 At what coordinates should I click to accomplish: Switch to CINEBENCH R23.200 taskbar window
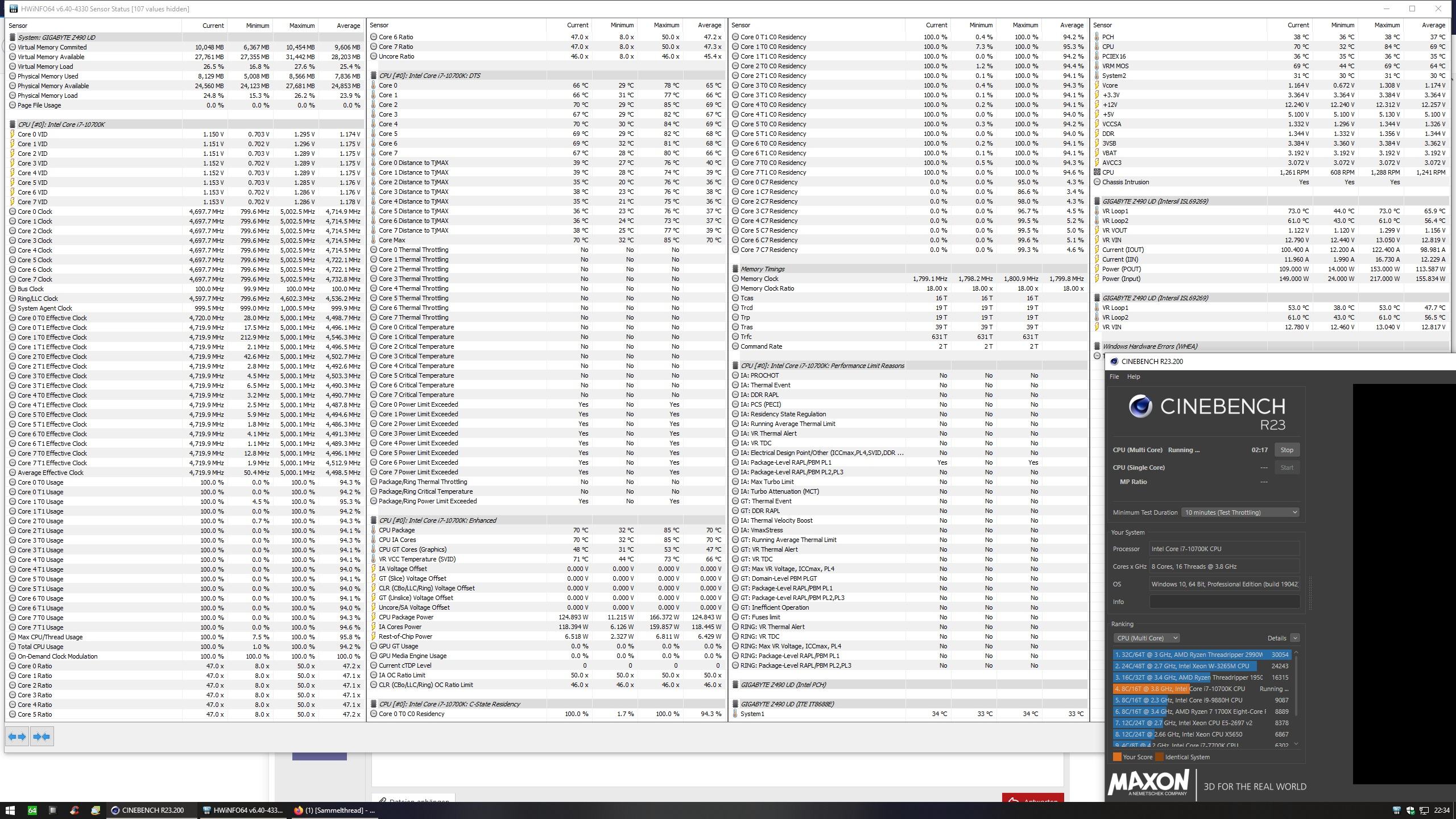coord(151,810)
